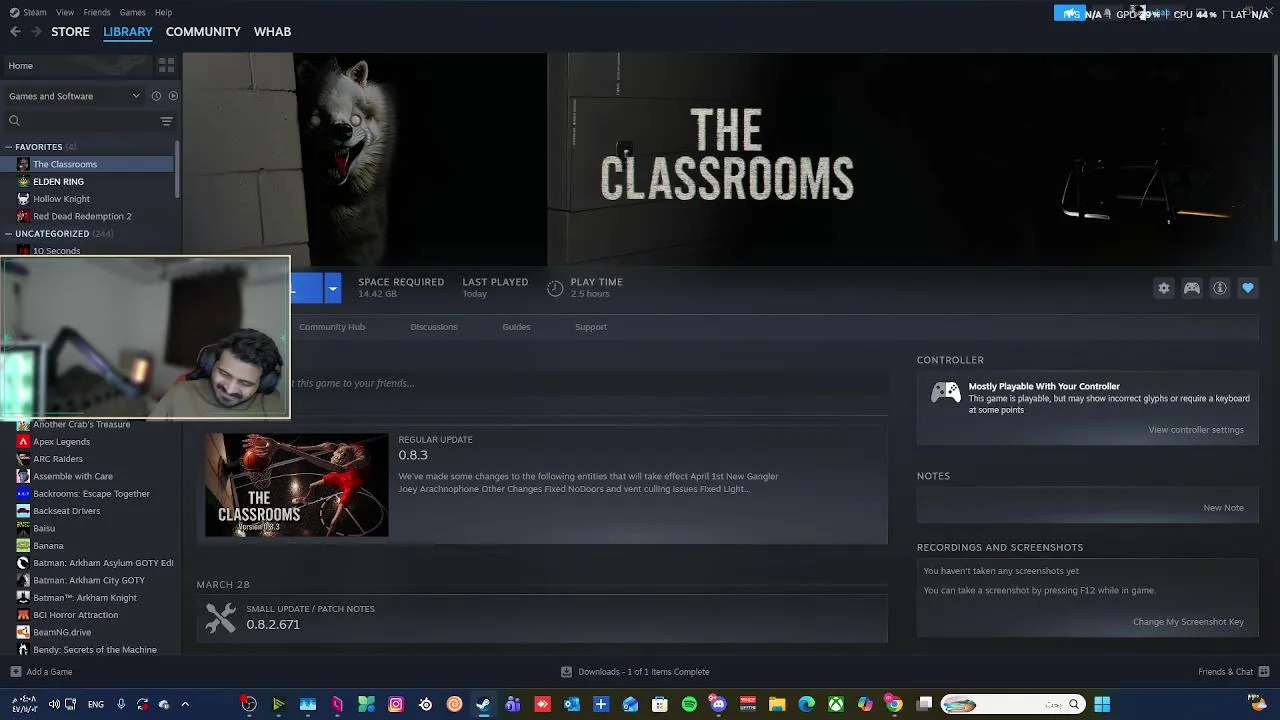The height and width of the screenshot is (720, 1280).
Task: Collapse the UNCATEGORIZED category
Action: pos(8,234)
